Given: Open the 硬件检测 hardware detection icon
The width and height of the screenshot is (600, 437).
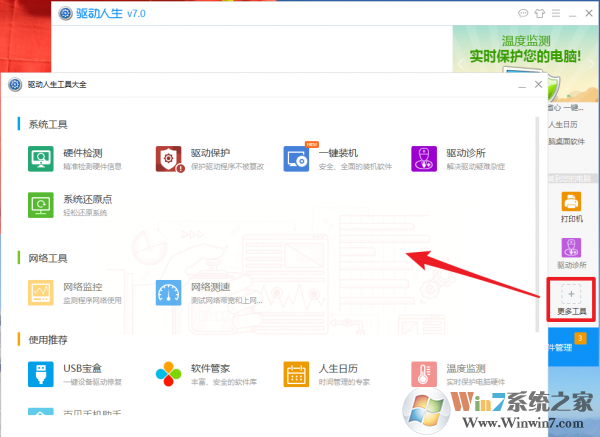Looking at the screenshot, I should [41, 159].
